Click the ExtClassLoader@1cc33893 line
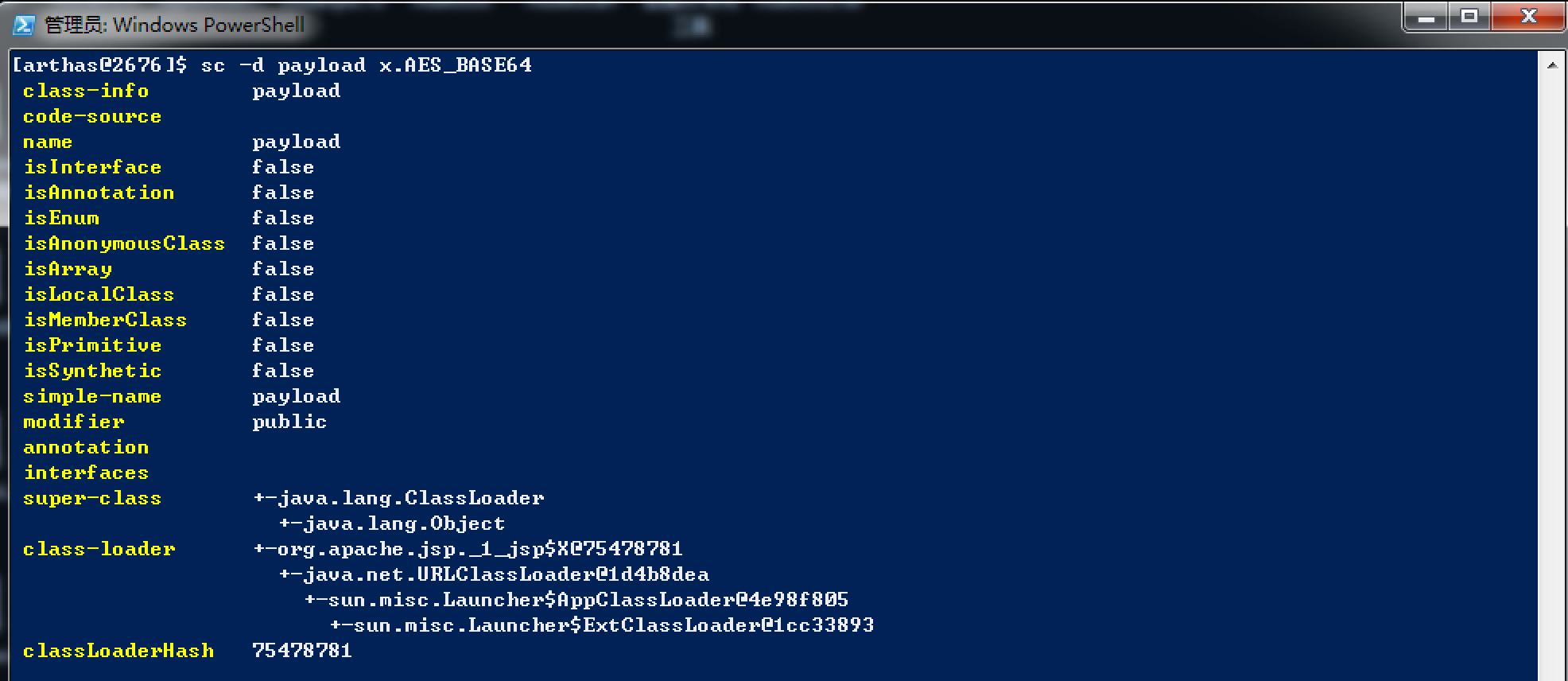The width and height of the screenshot is (1568, 681). tap(602, 625)
